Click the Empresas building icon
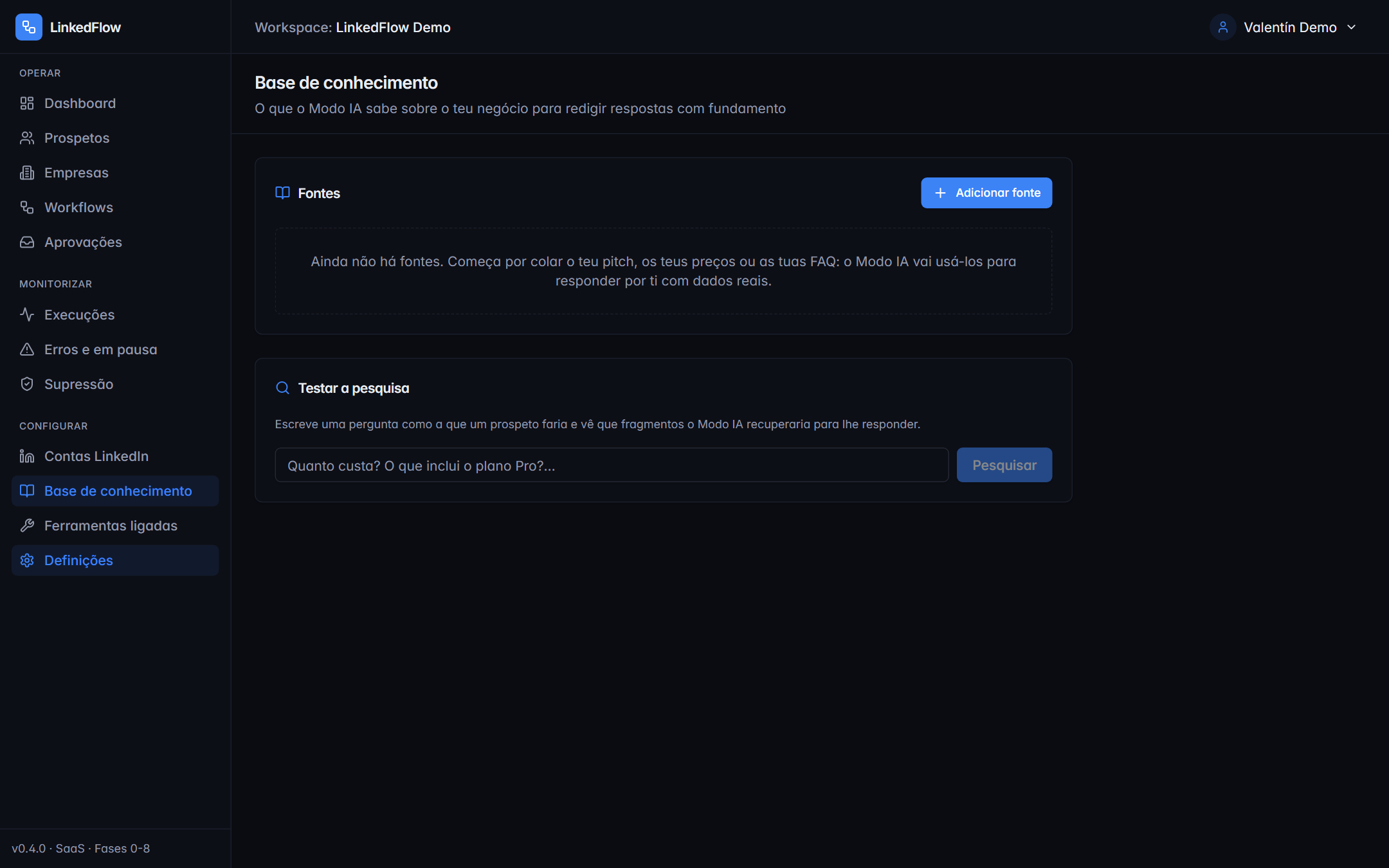This screenshot has height=868, width=1389. pos(27,173)
